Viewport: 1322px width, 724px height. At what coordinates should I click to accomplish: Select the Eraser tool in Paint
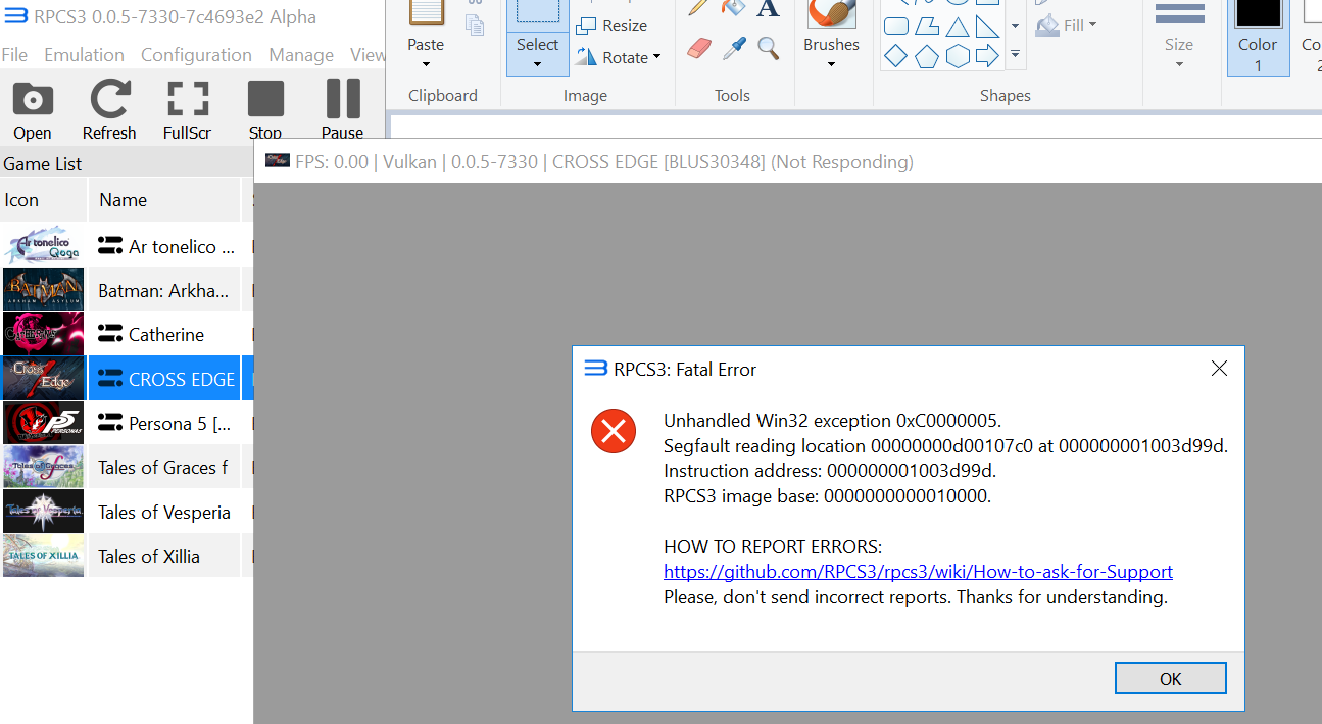[699, 47]
